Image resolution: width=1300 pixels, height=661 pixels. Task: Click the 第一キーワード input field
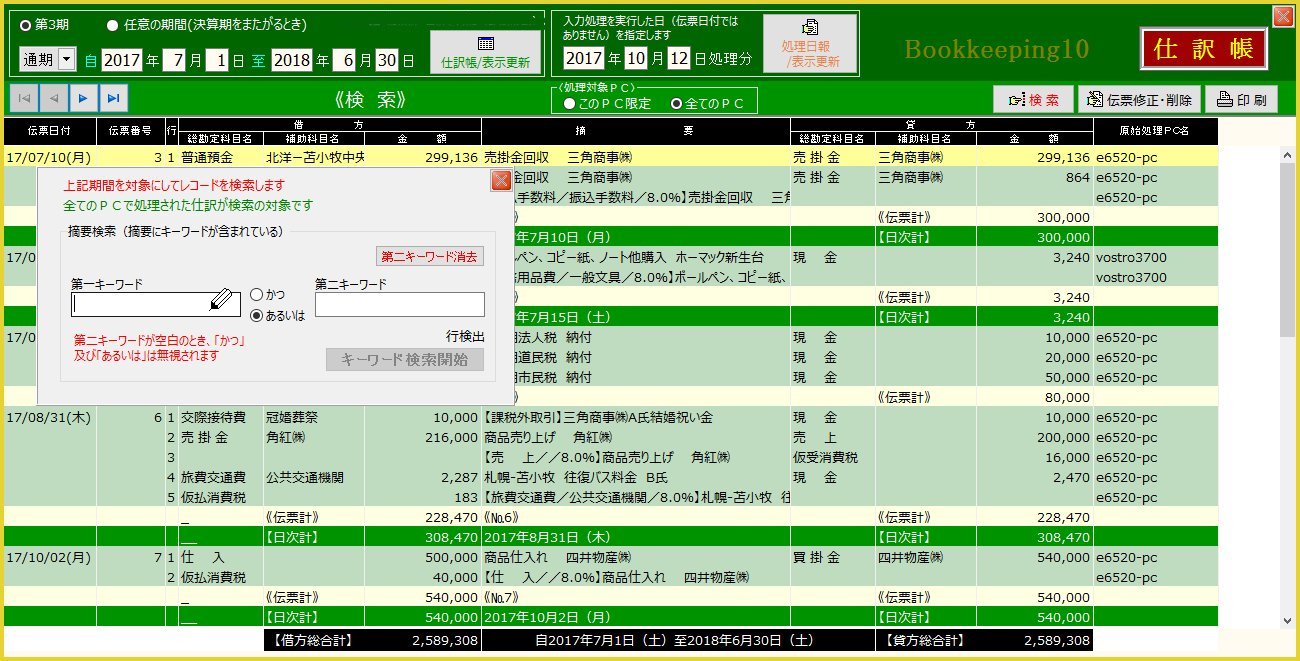coord(140,304)
